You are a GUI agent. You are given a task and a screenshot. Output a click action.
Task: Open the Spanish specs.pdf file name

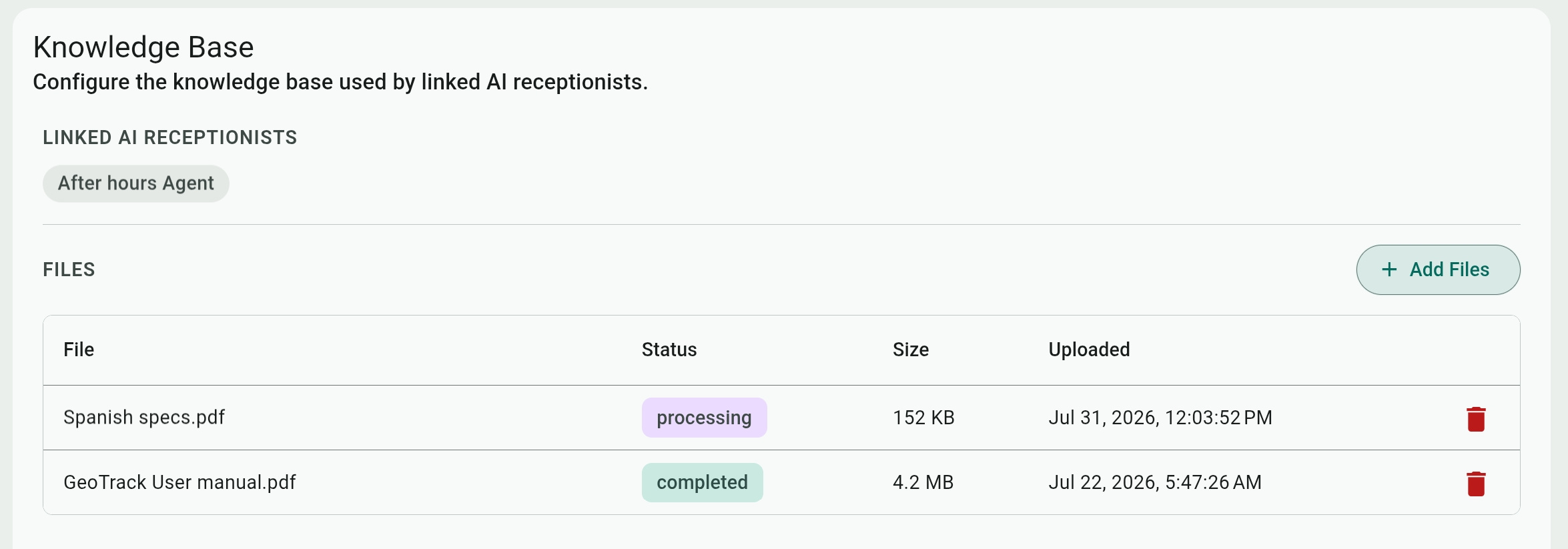[144, 418]
